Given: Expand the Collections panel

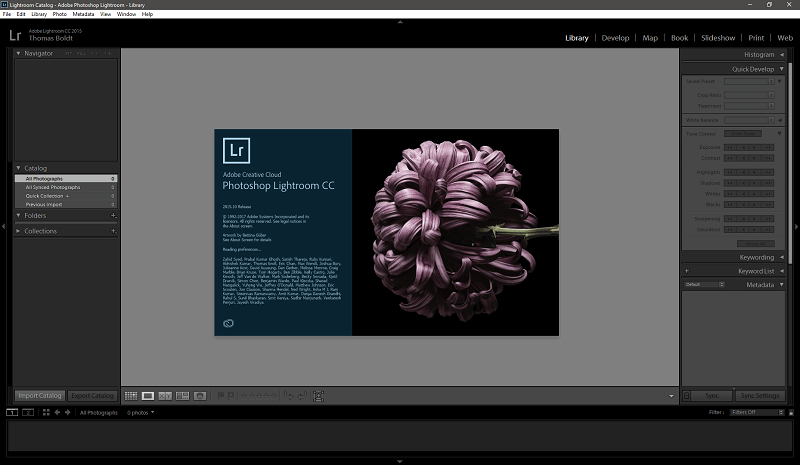Looking at the screenshot, I should (18, 231).
